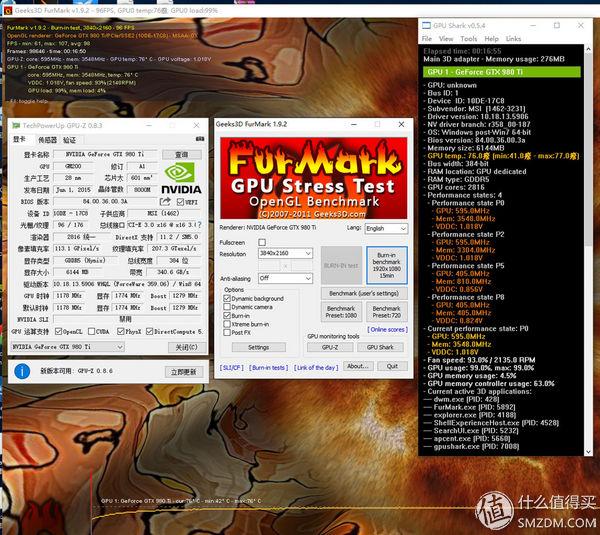This screenshot has height=535, width=600.
Task: Open the Anti-aliasing dropdown
Action: (285, 278)
